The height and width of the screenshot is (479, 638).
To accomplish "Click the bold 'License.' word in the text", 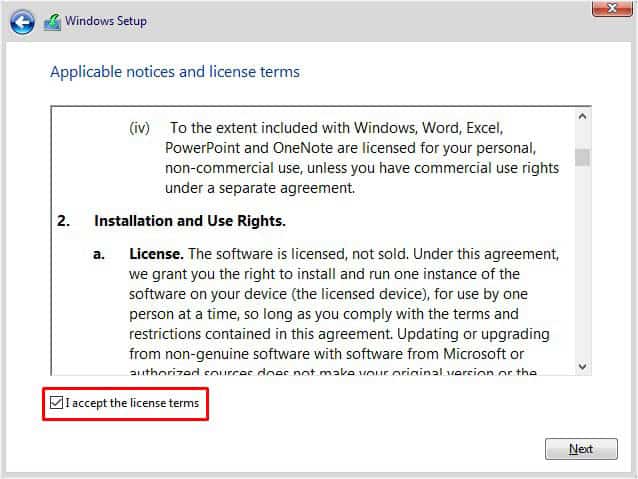I will click(156, 254).
